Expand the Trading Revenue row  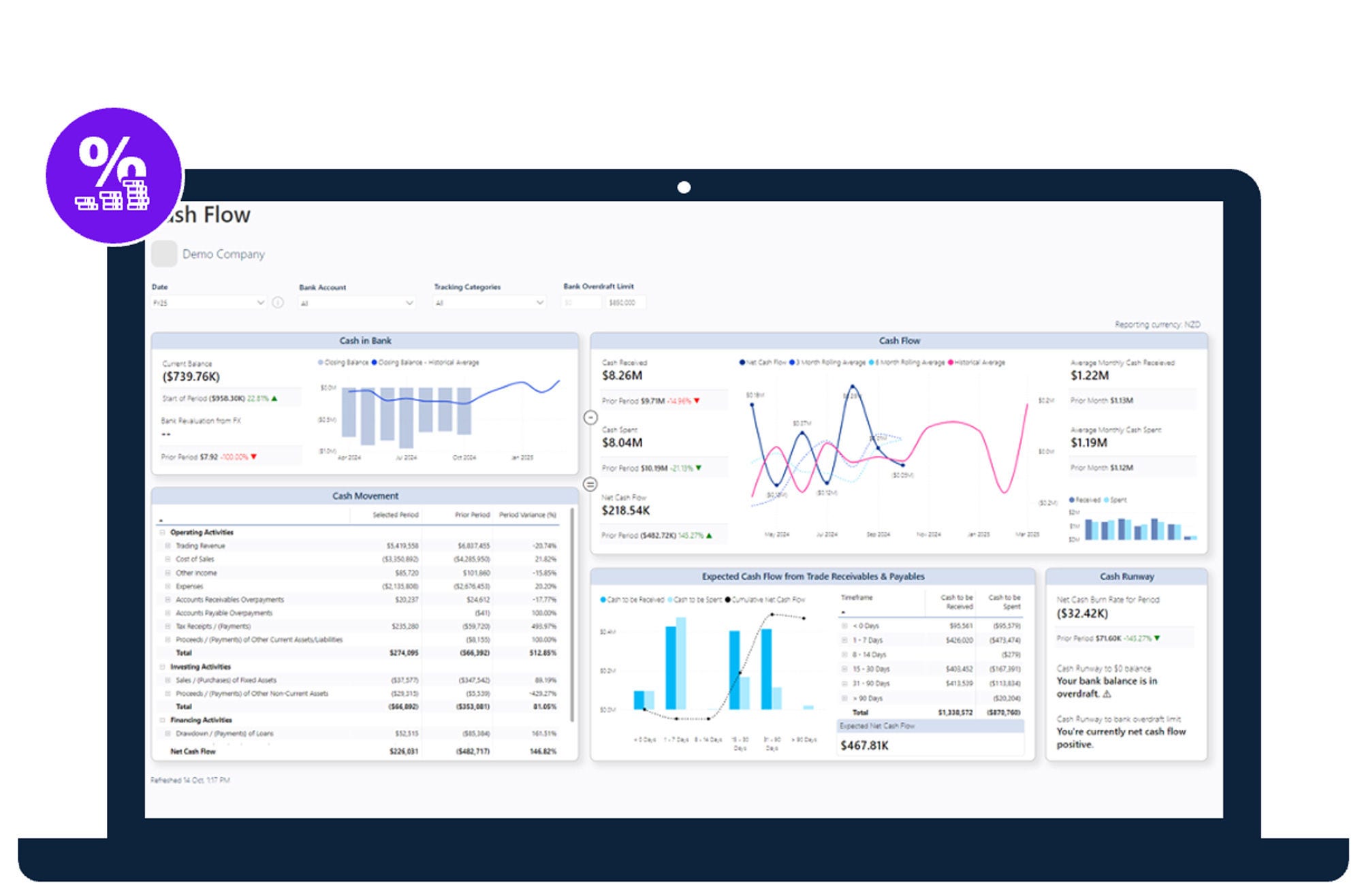[x=168, y=545]
